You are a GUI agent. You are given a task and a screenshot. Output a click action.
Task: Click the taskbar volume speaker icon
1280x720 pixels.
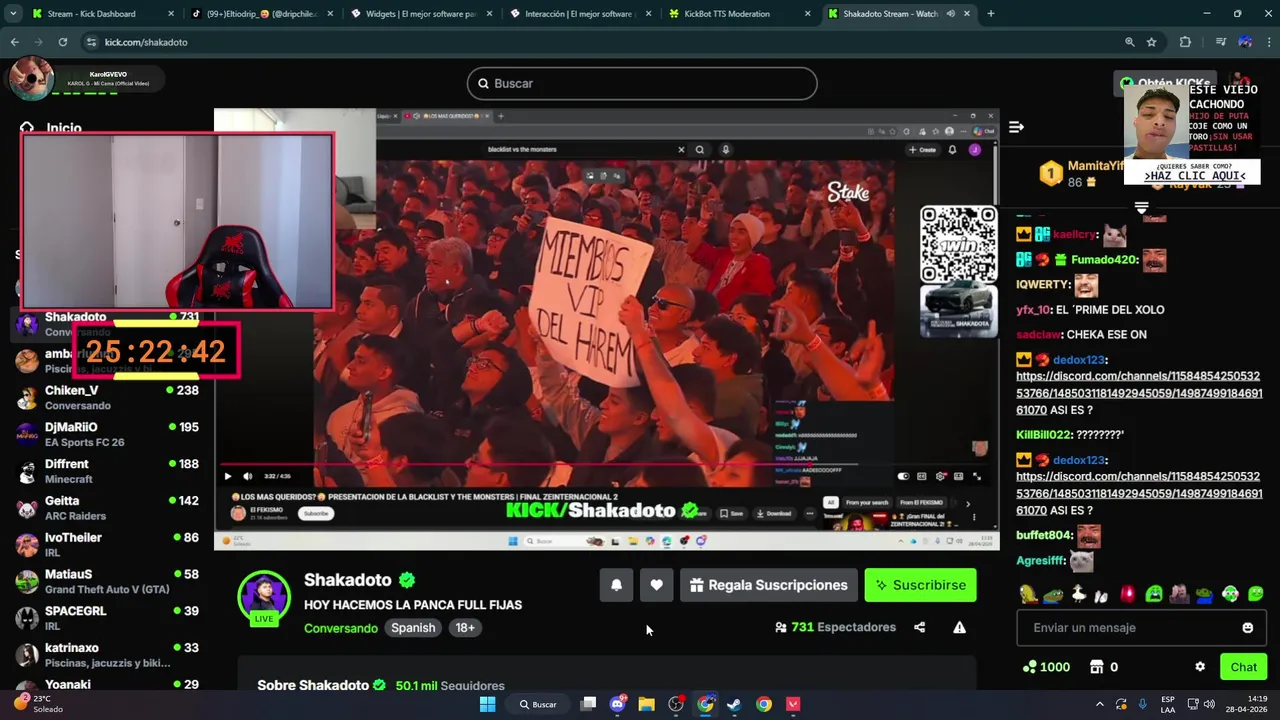tap(1211, 704)
